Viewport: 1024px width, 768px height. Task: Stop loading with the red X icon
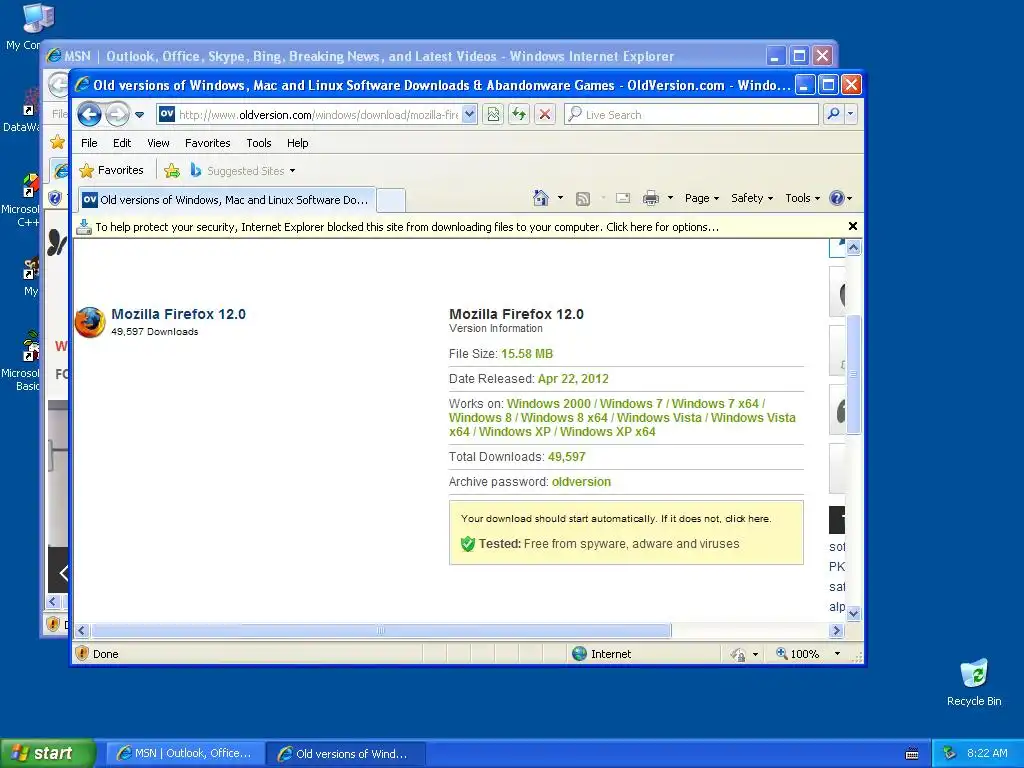pos(545,115)
